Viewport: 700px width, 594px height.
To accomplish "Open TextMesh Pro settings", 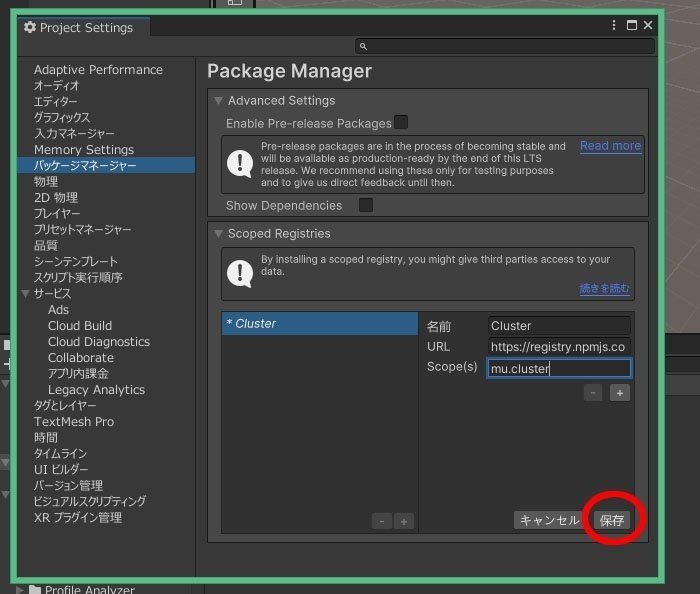I will 74,422.
